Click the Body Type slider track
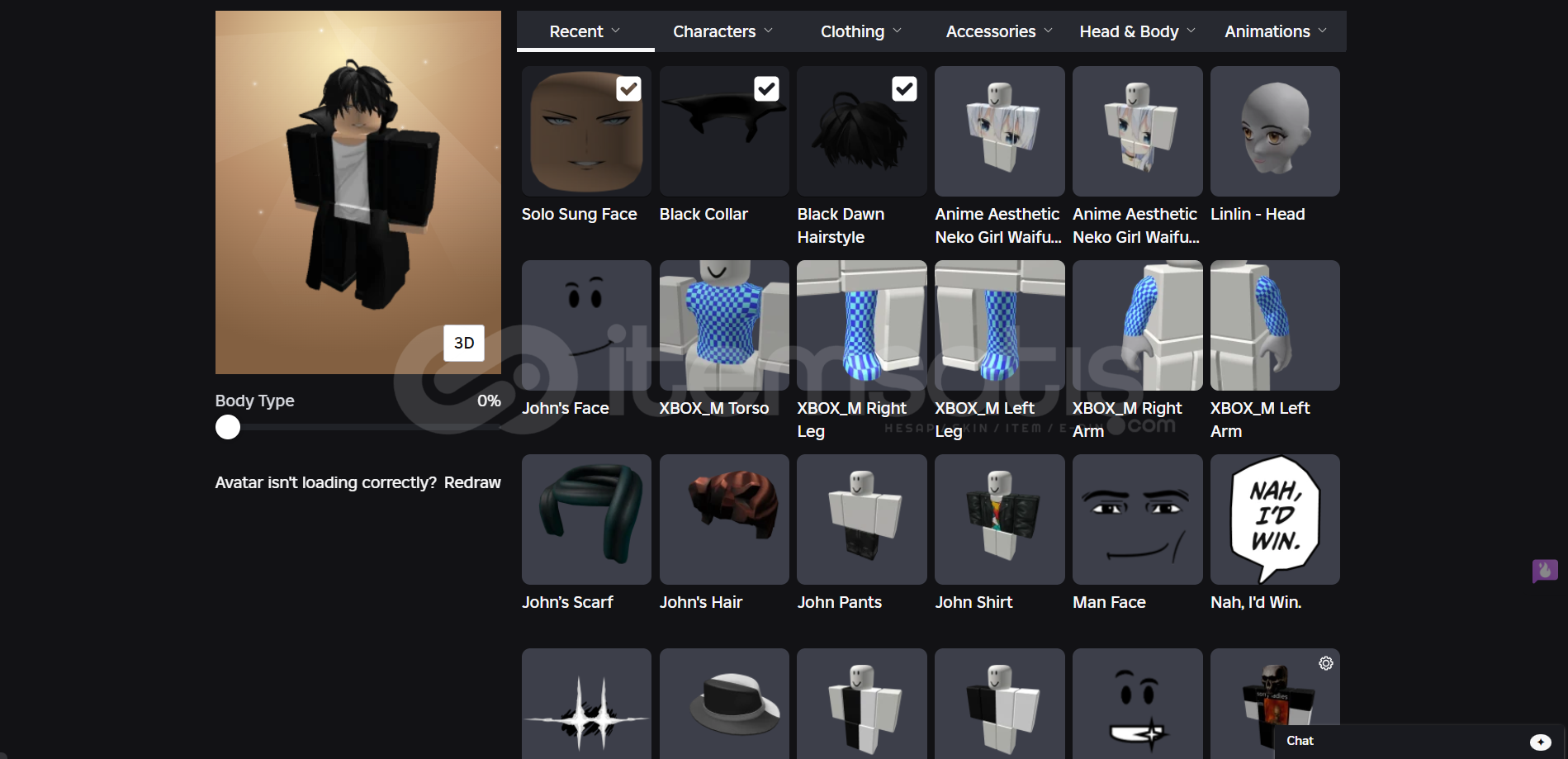1568x759 pixels. pyautogui.click(x=358, y=427)
